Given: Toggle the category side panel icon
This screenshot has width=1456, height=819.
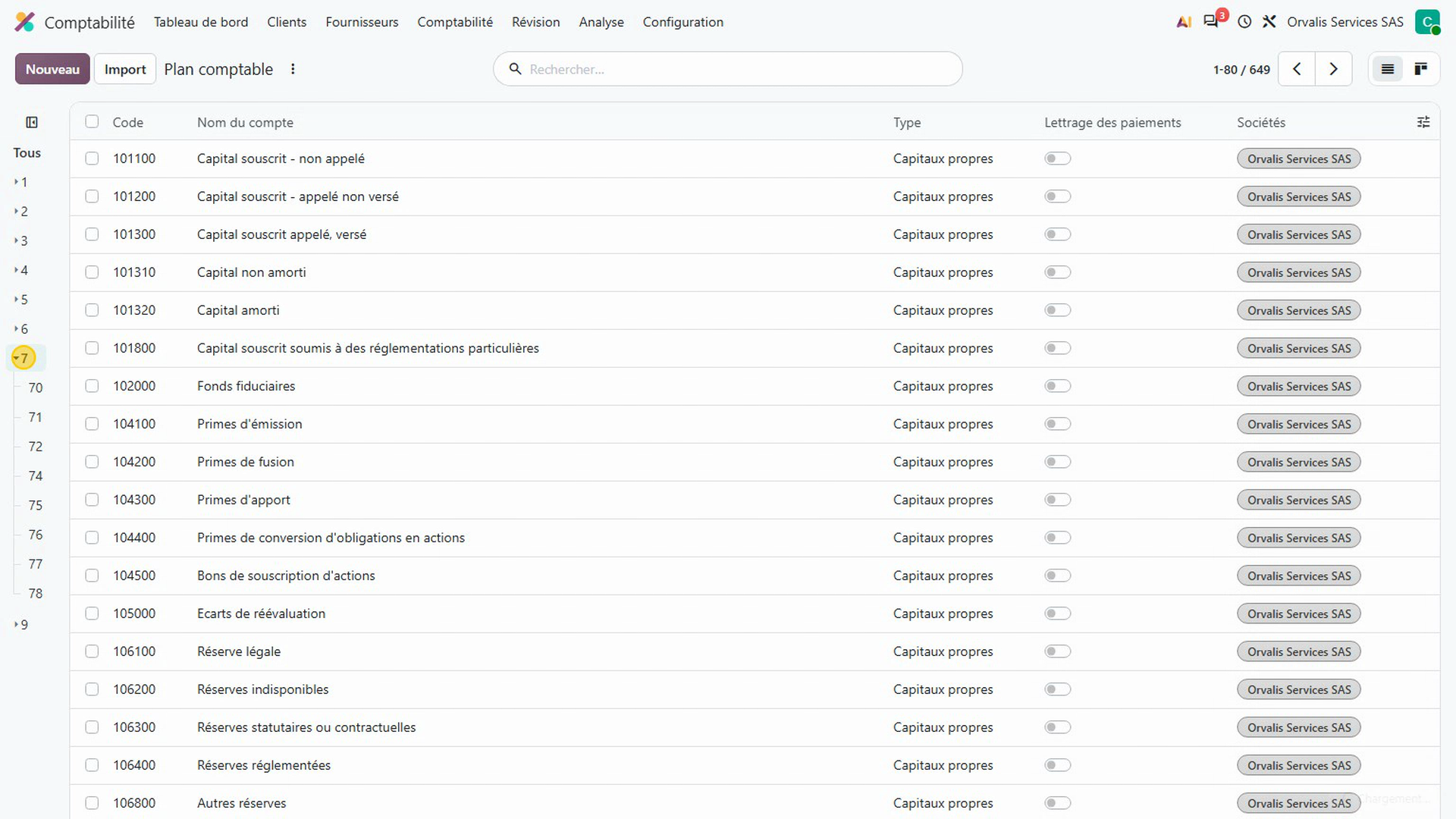Looking at the screenshot, I should coord(32,122).
